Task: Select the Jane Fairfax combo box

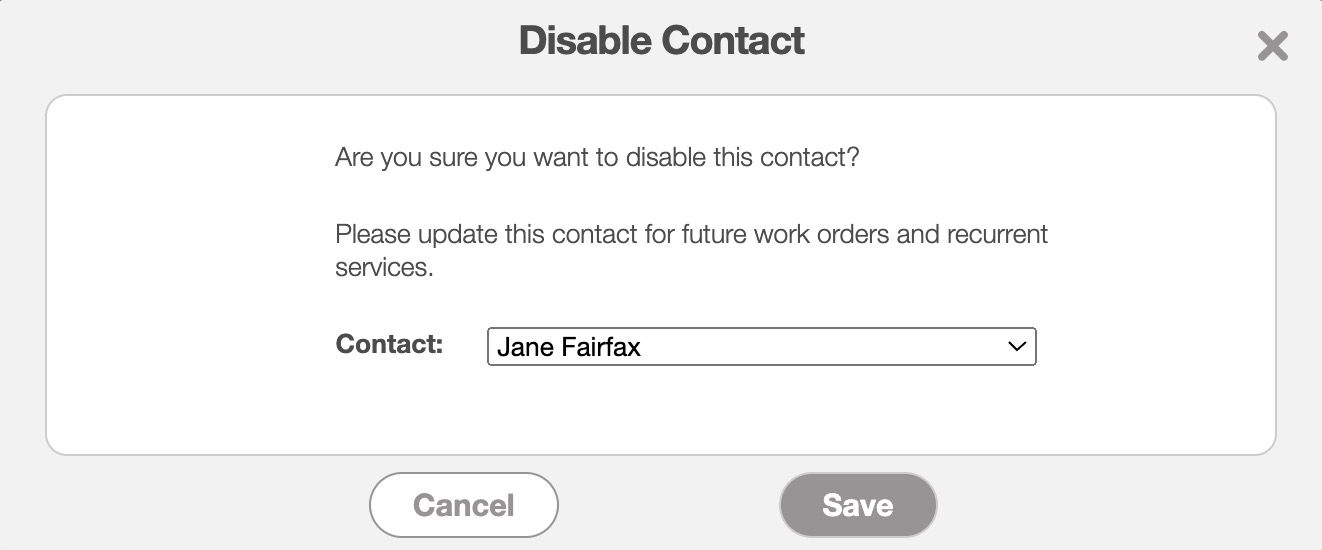Action: click(x=761, y=347)
